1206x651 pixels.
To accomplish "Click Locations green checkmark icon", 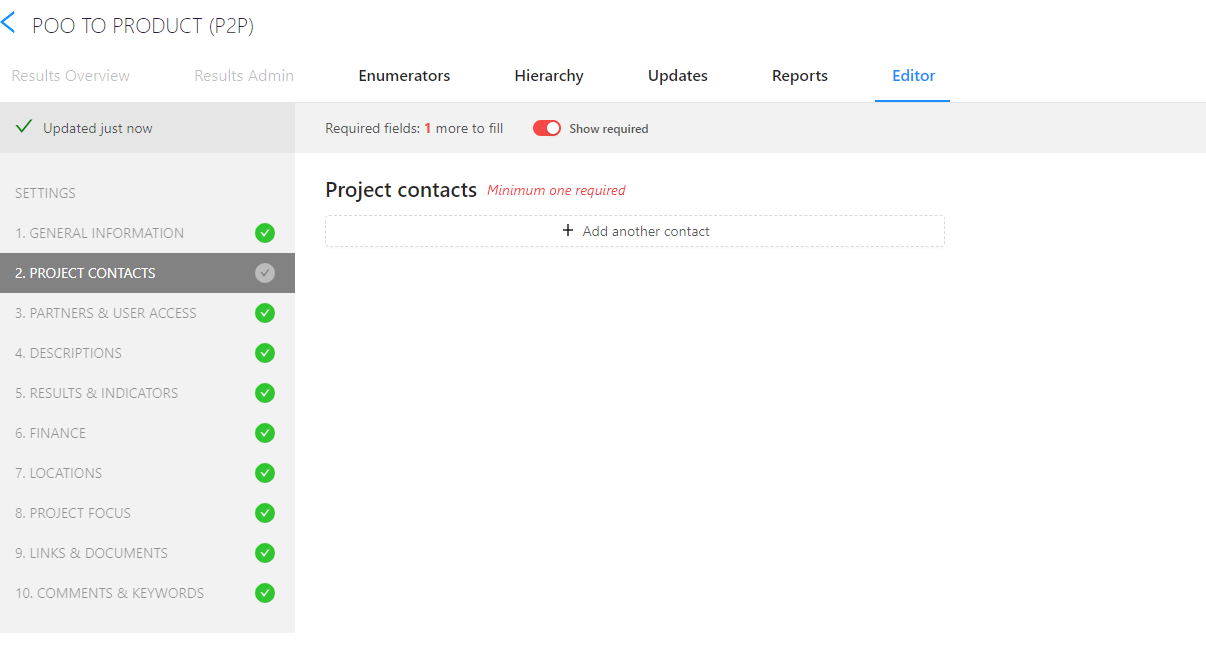I will pyautogui.click(x=265, y=473).
